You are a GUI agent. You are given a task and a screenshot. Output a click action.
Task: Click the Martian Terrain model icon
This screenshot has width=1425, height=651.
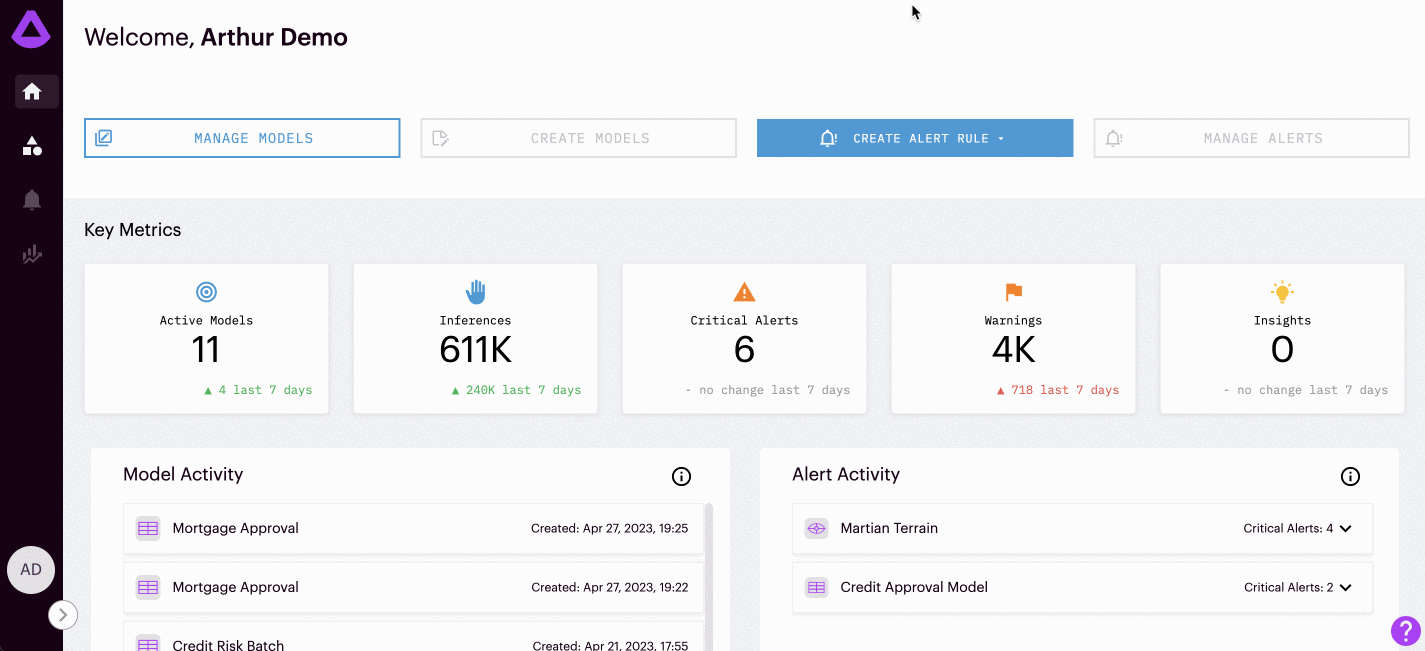pyautogui.click(x=817, y=528)
